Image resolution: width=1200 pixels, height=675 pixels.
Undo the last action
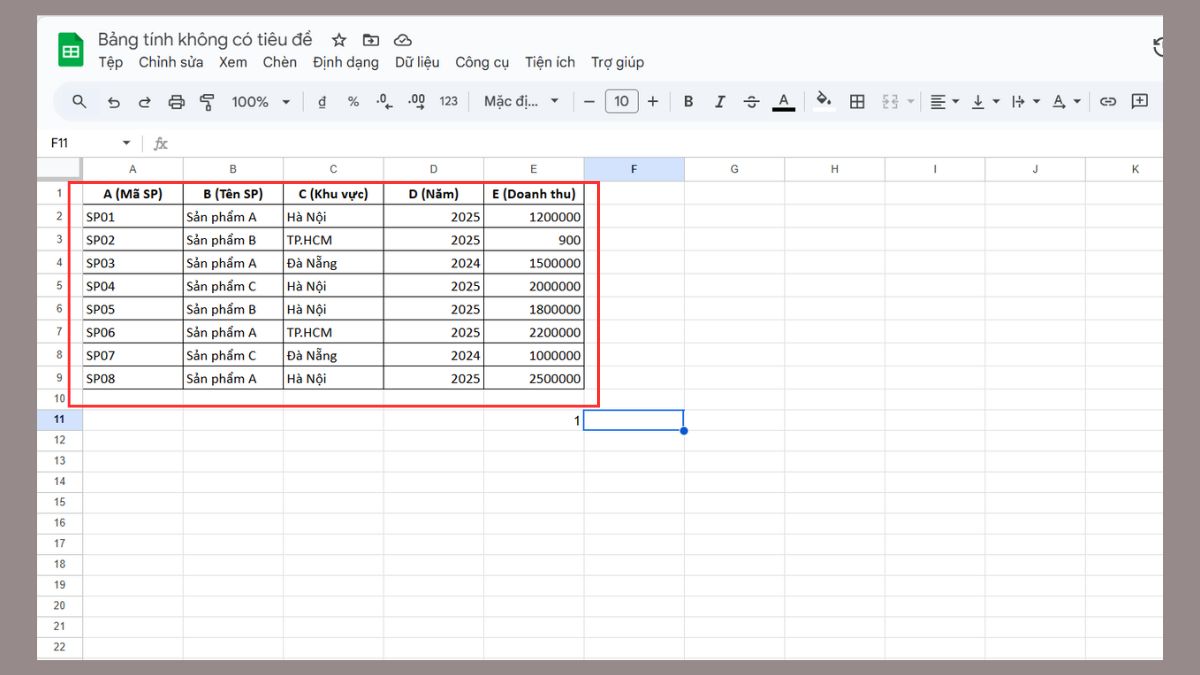coord(113,102)
